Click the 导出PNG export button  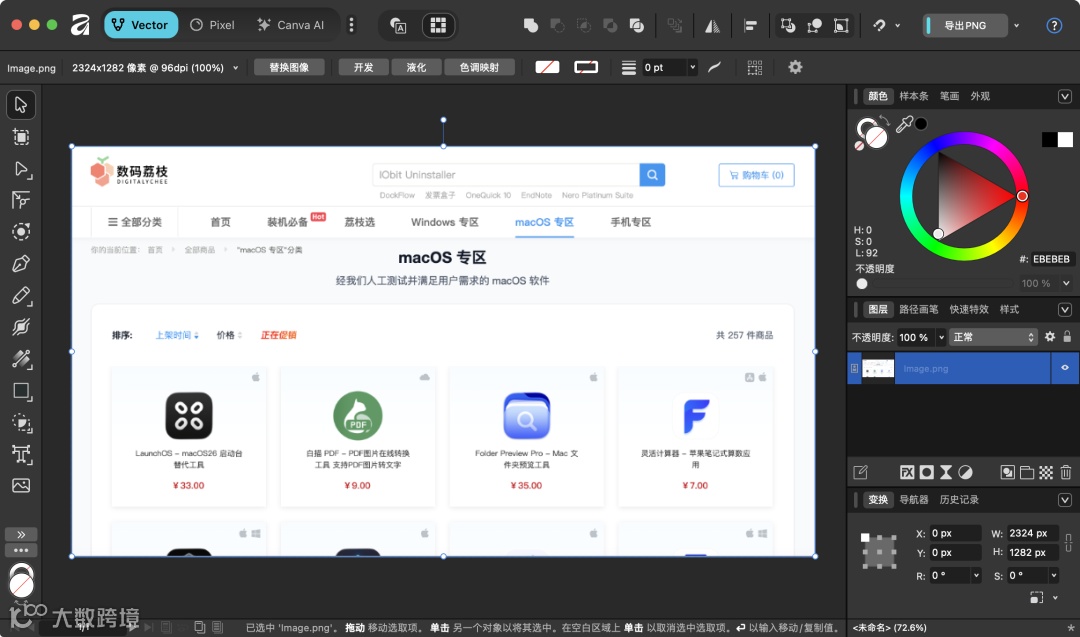(964, 25)
